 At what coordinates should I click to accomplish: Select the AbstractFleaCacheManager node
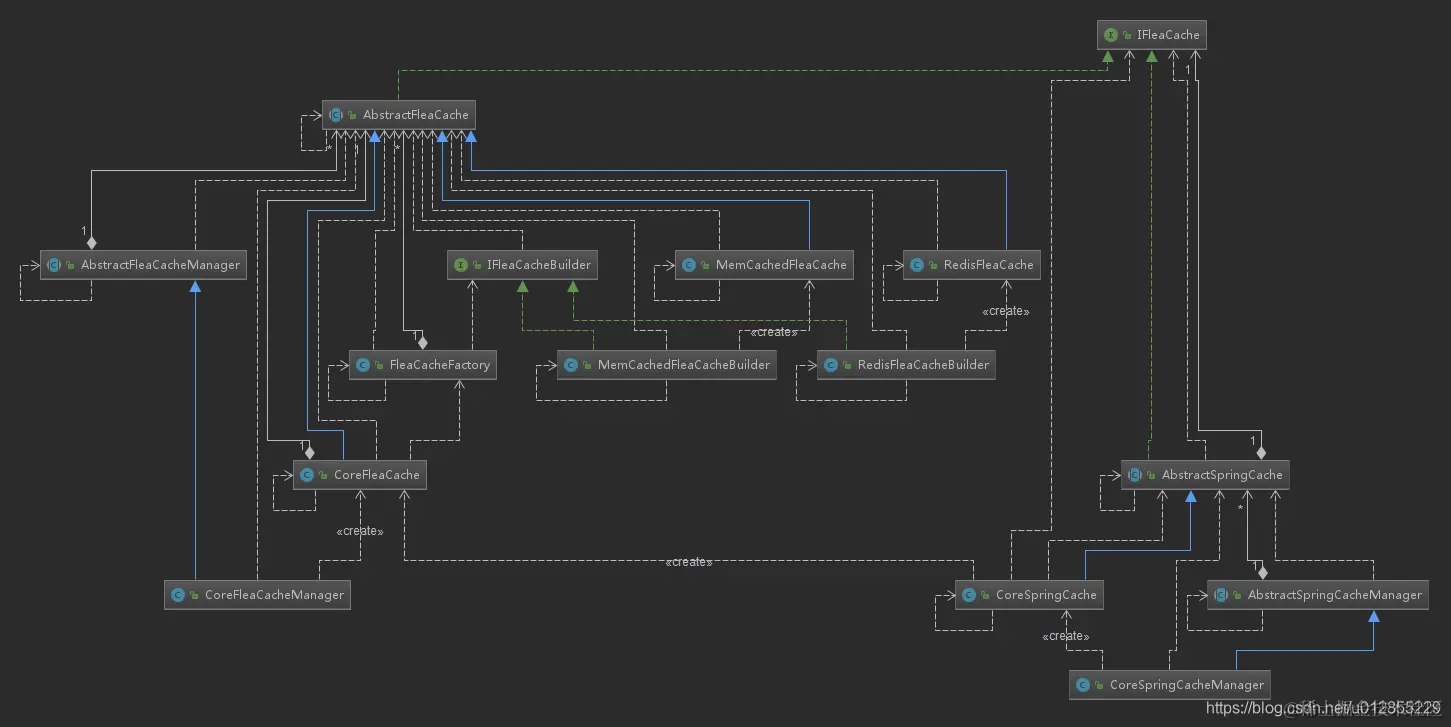pos(143,265)
